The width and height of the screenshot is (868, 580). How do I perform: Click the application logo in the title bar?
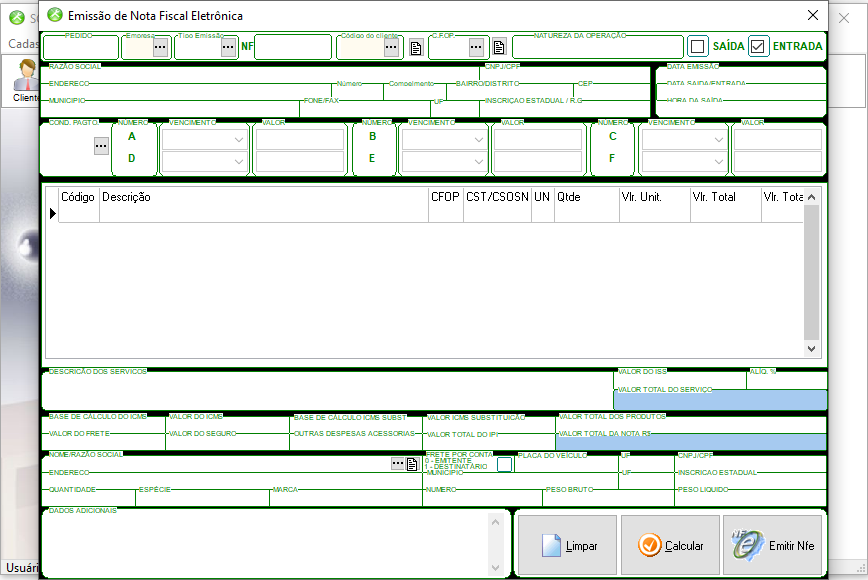point(55,15)
